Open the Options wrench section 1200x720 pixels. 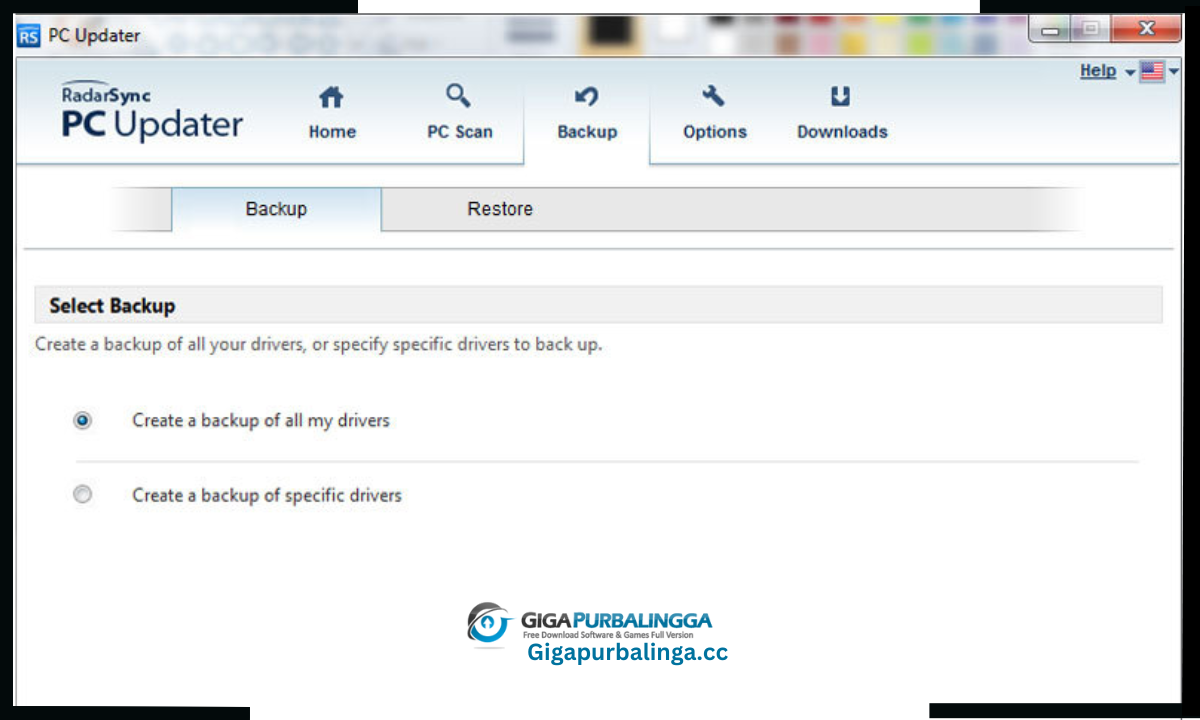[714, 112]
